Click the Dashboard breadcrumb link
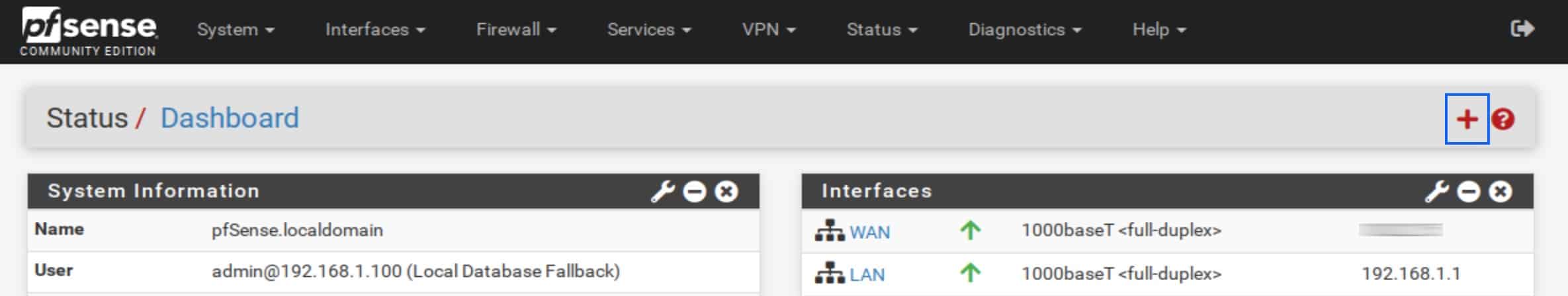The height and width of the screenshot is (296, 1568). (230, 118)
